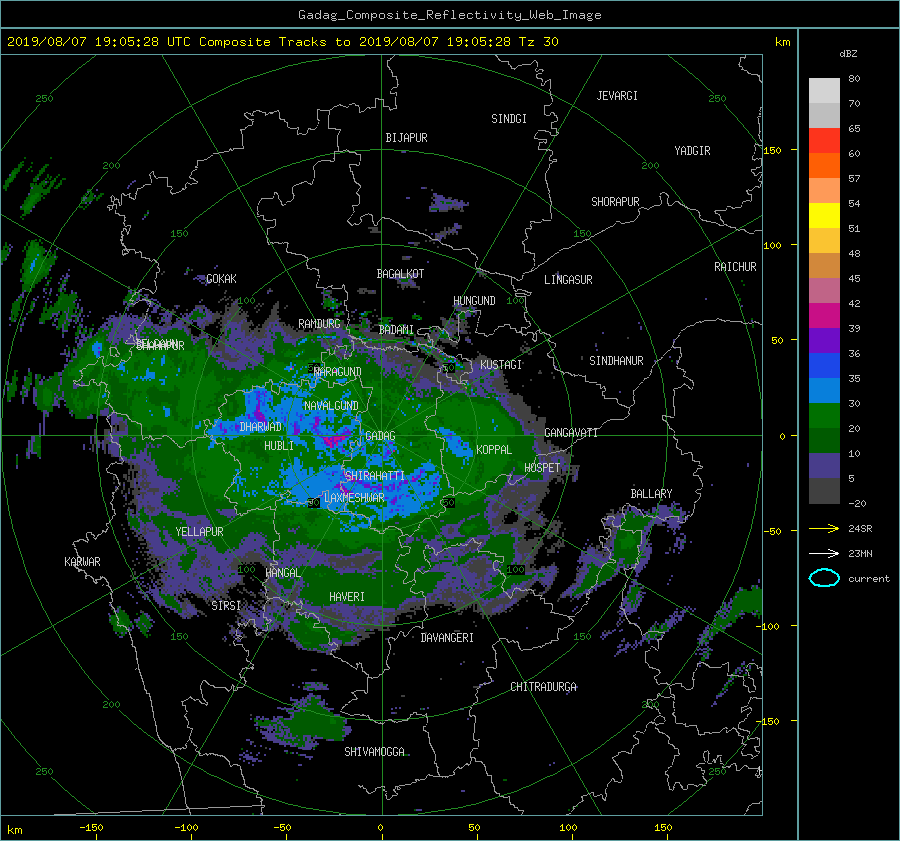The image size is (900, 841).
Task: Click the '24SR' legend label
Action: [x=860, y=528]
